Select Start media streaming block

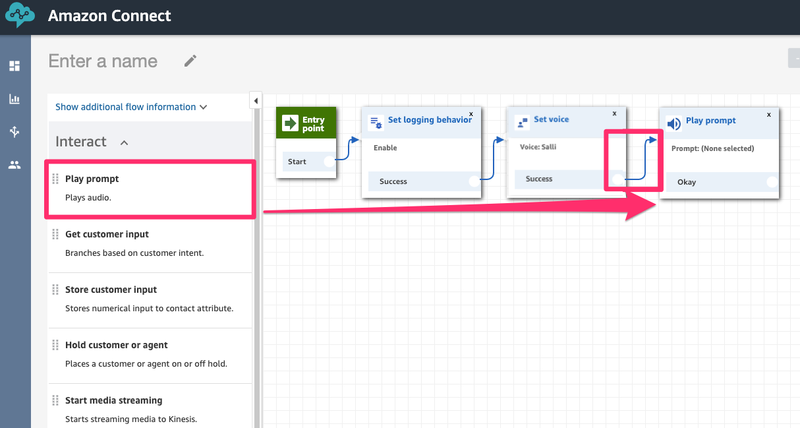click(151, 406)
